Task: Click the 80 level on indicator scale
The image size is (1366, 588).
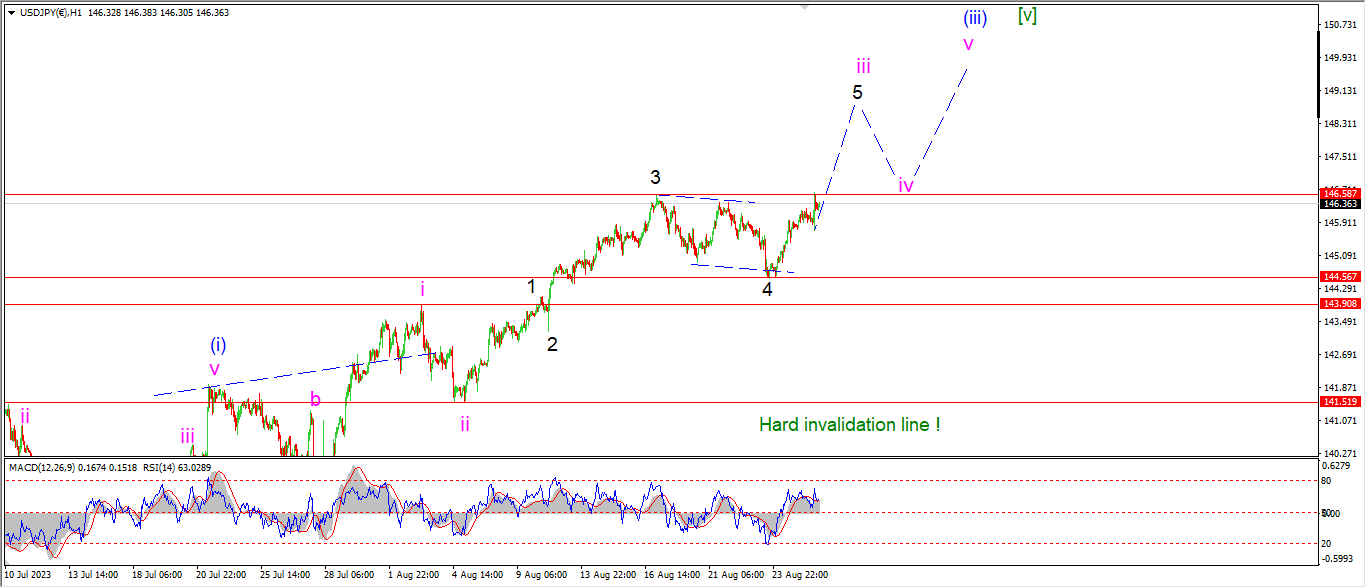Action: [1327, 480]
